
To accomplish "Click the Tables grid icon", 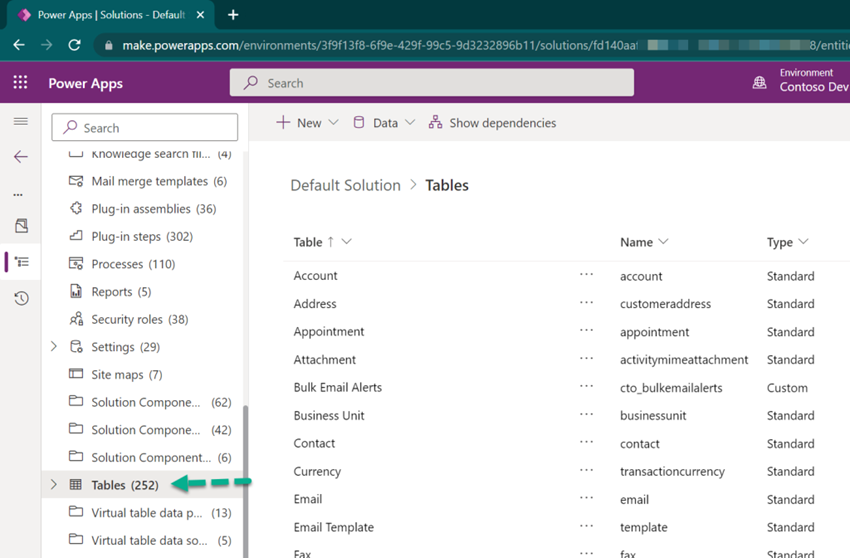I will click(x=76, y=485).
